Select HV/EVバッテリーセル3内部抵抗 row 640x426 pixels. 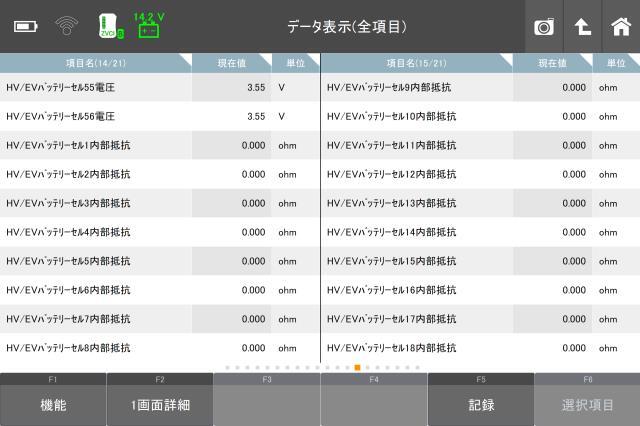coord(160,203)
